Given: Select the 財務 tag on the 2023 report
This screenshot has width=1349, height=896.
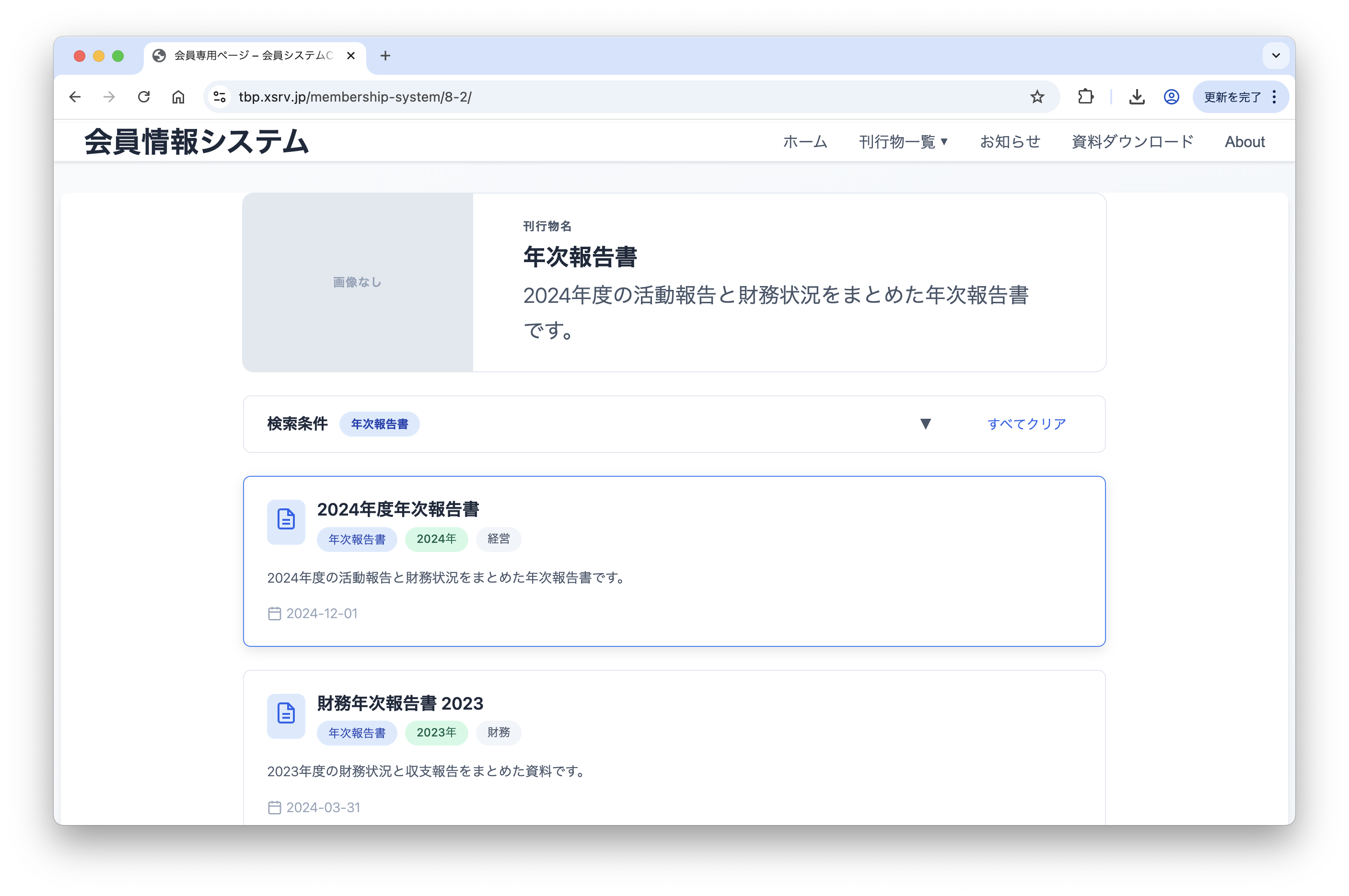Looking at the screenshot, I should tap(498, 733).
